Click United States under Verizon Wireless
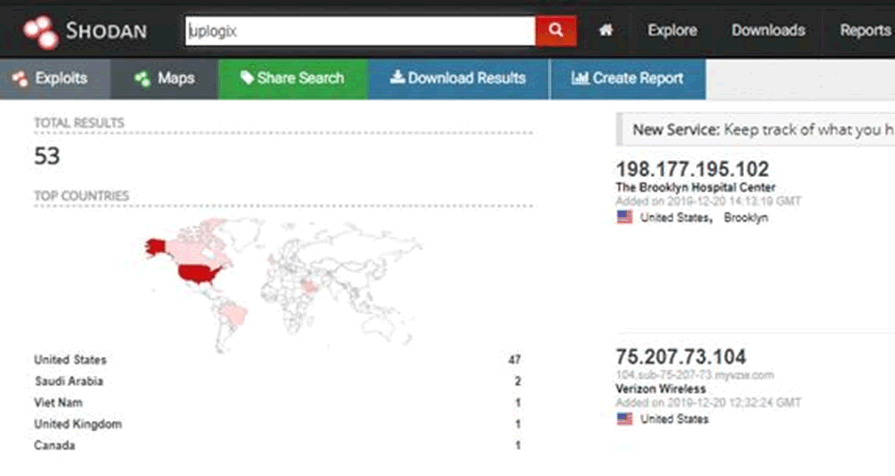This screenshot has width=895, height=476. coord(674,419)
